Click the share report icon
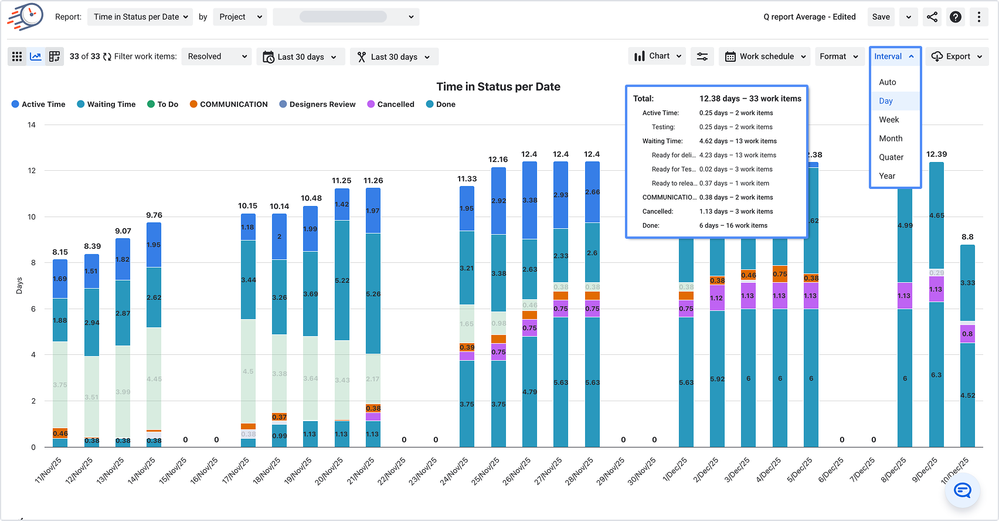 pyautogui.click(x=932, y=17)
